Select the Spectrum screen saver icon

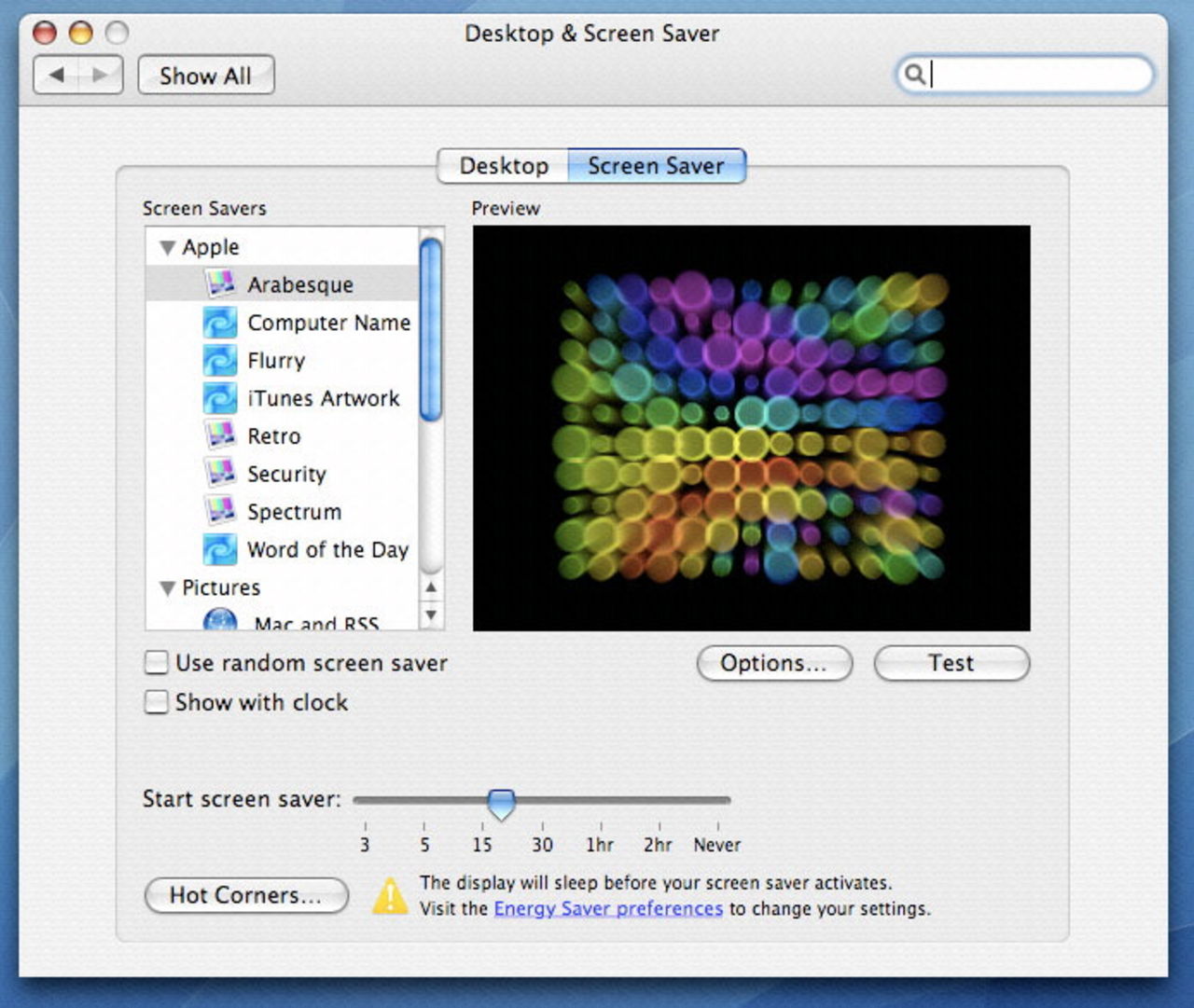coord(221,511)
